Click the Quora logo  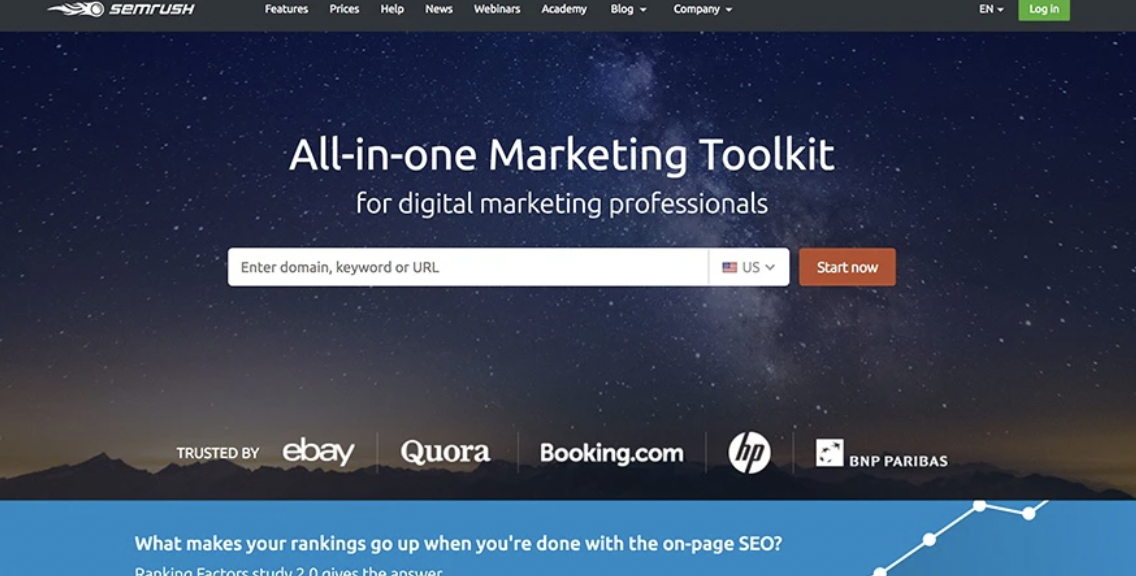(x=446, y=452)
